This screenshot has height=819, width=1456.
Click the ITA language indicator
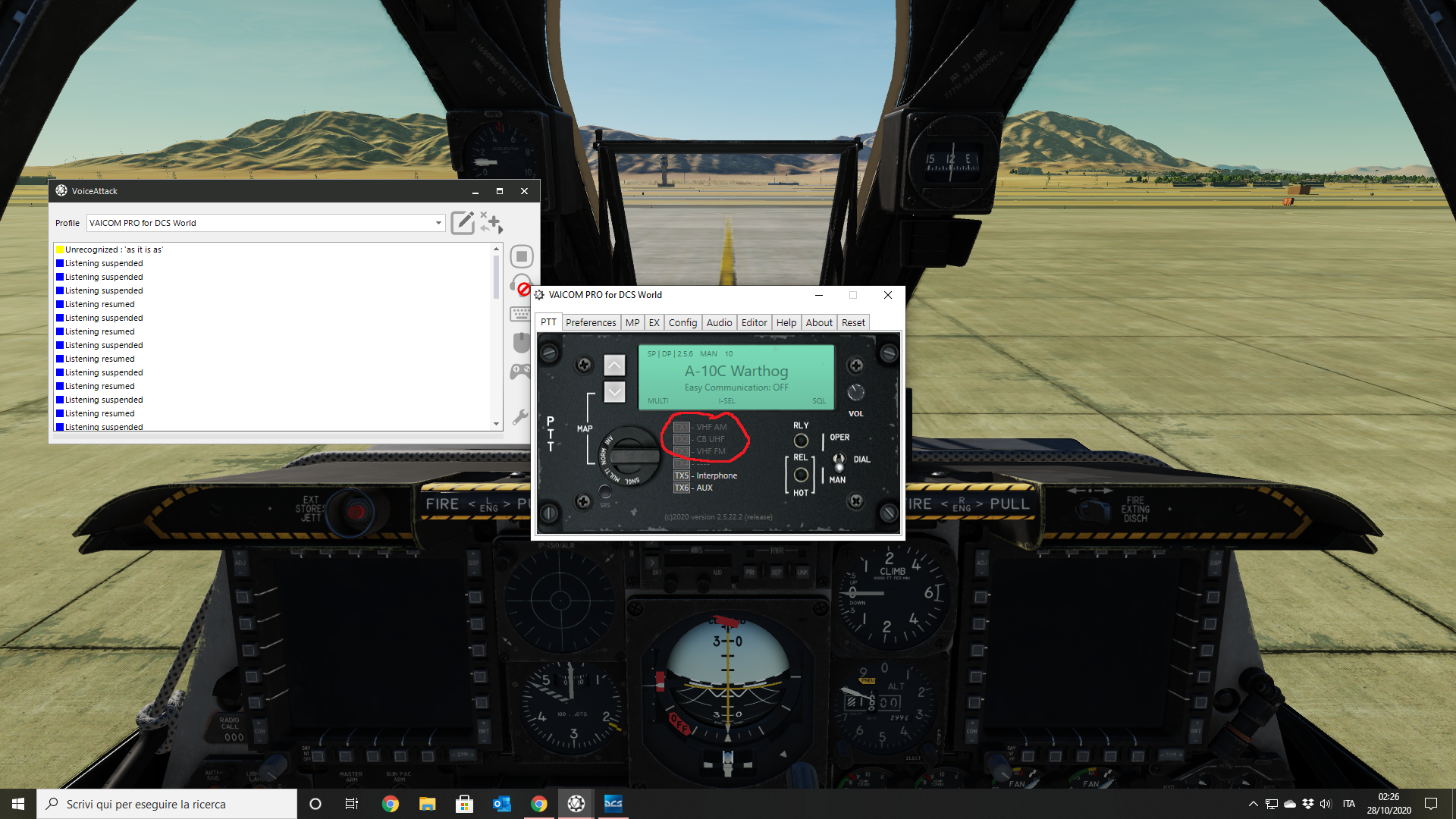point(1348,804)
